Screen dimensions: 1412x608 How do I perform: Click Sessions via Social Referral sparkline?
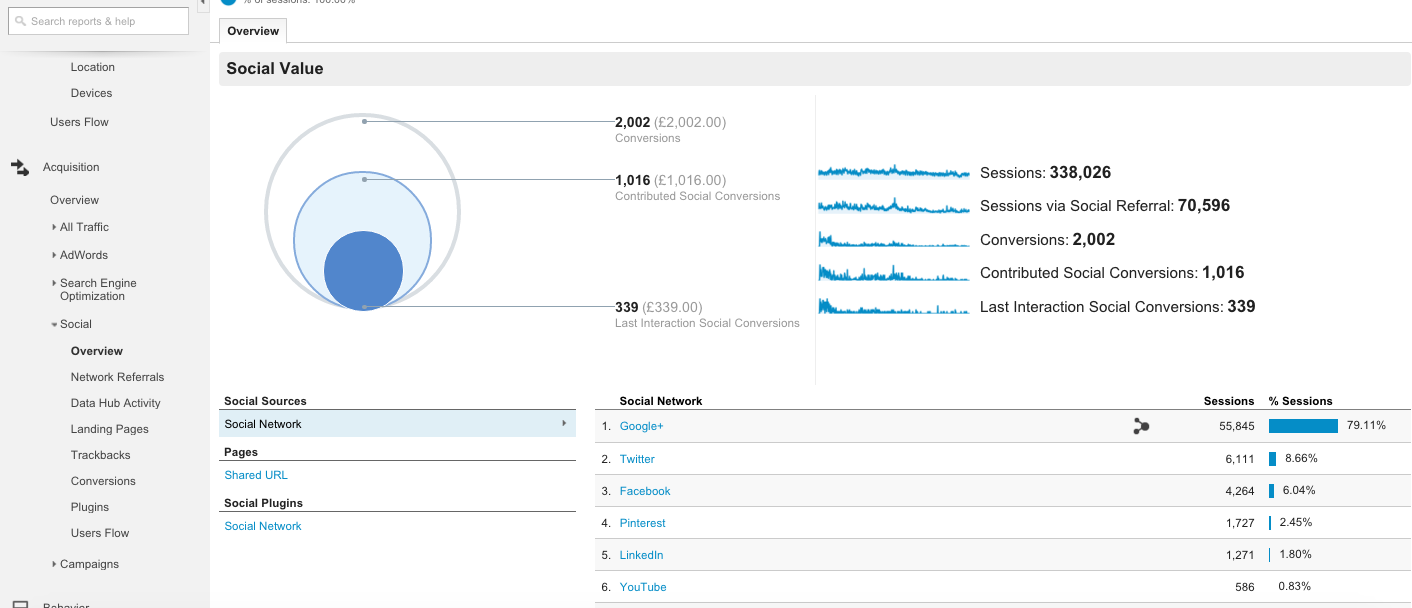tap(894, 205)
